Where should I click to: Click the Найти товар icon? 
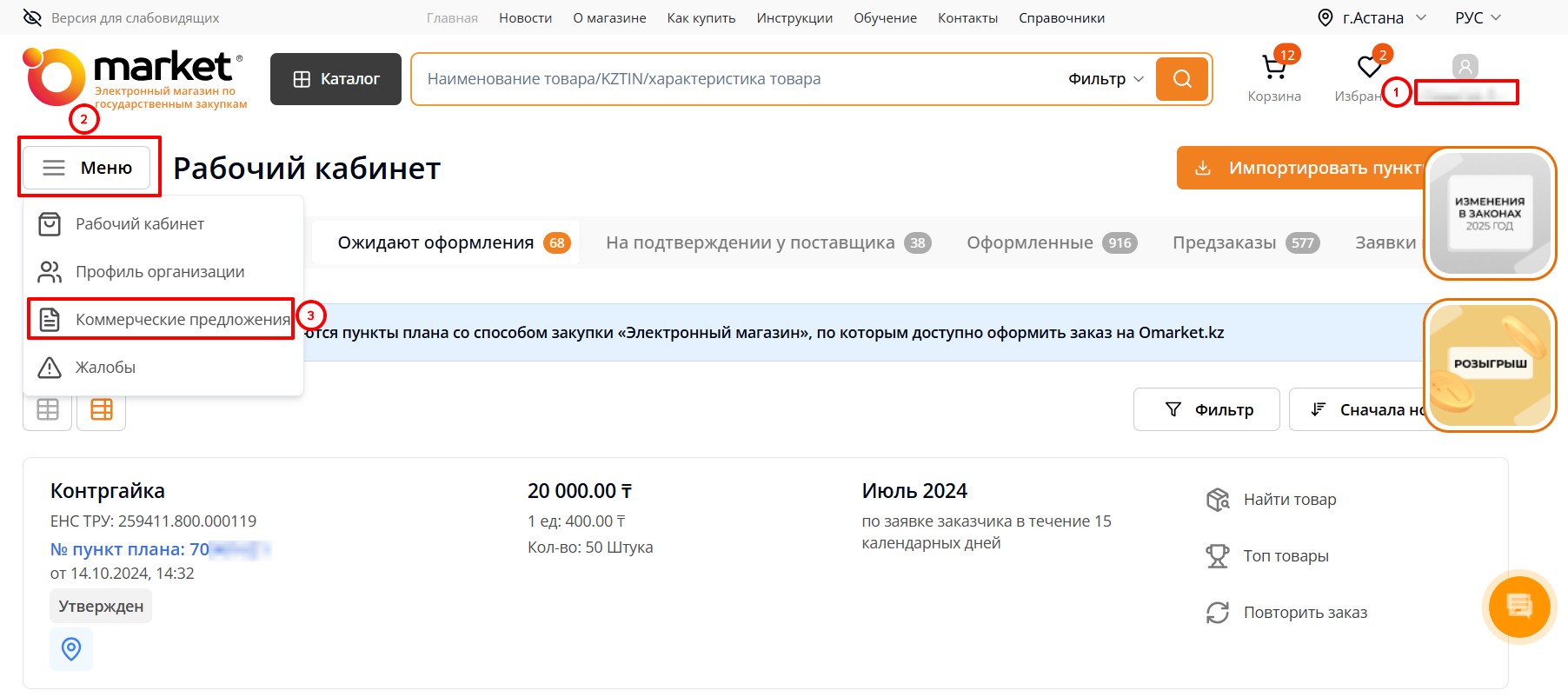tap(1218, 500)
